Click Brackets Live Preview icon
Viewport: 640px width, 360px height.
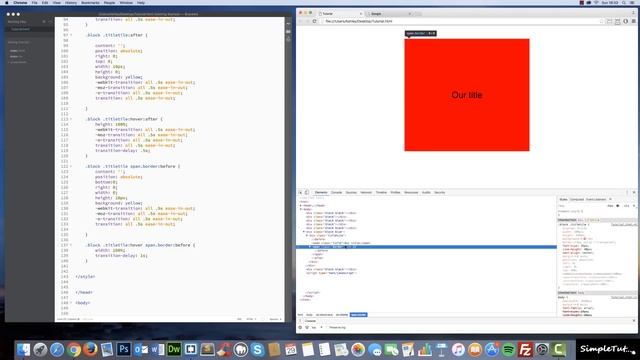coord(289,24)
